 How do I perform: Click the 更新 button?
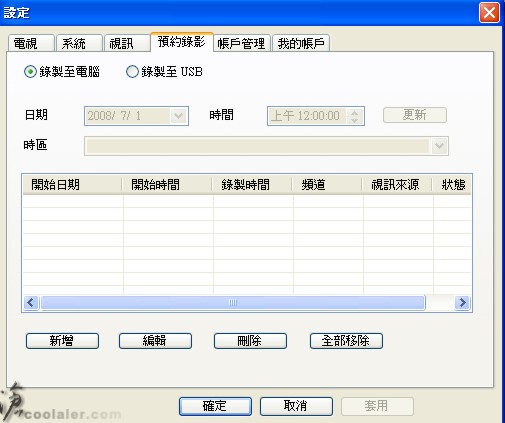pos(415,115)
